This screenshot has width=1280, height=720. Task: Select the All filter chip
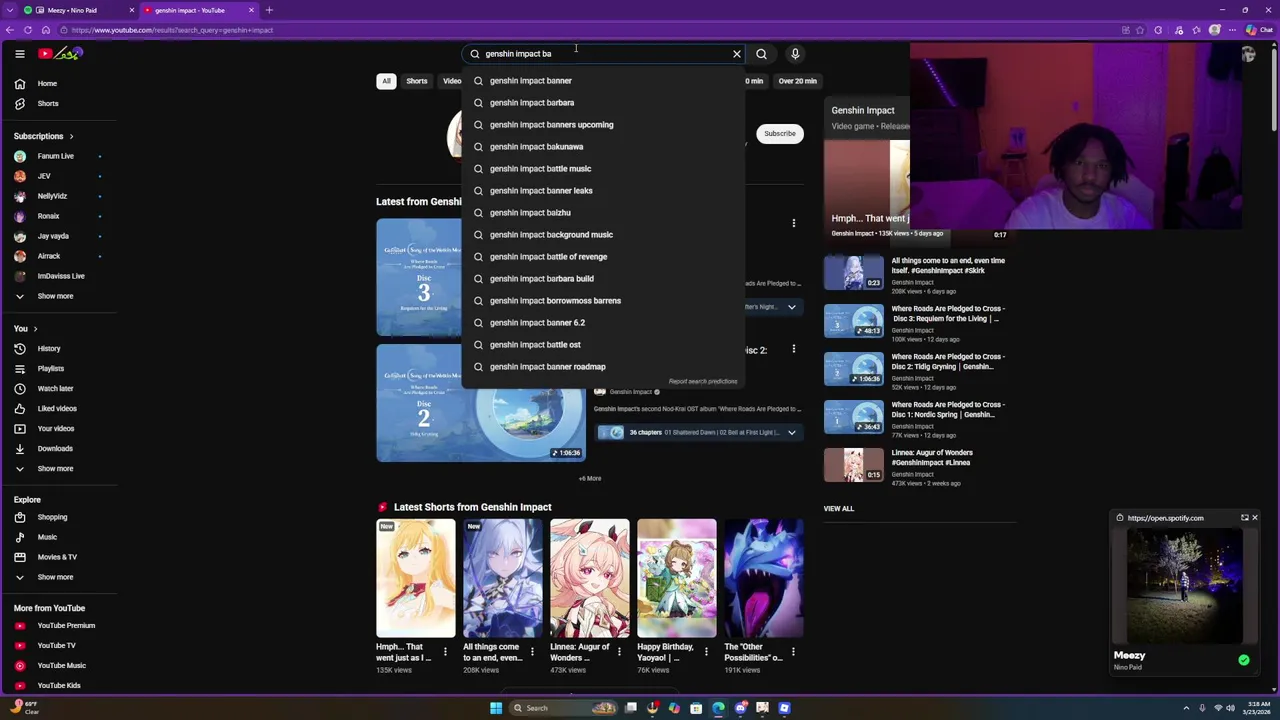point(386,81)
